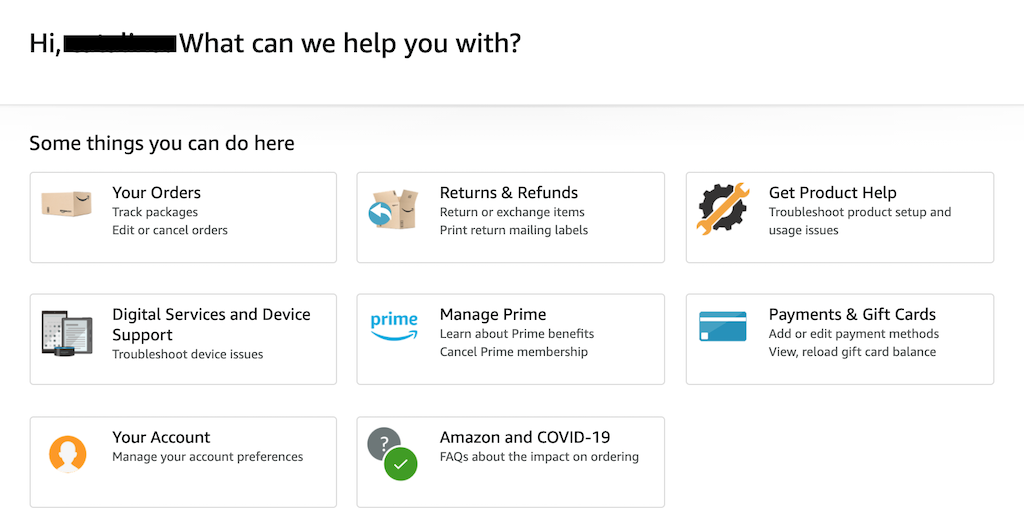Click the orange profile avatar icon
This screenshot has height=523, width=1024.
[68, 453]
